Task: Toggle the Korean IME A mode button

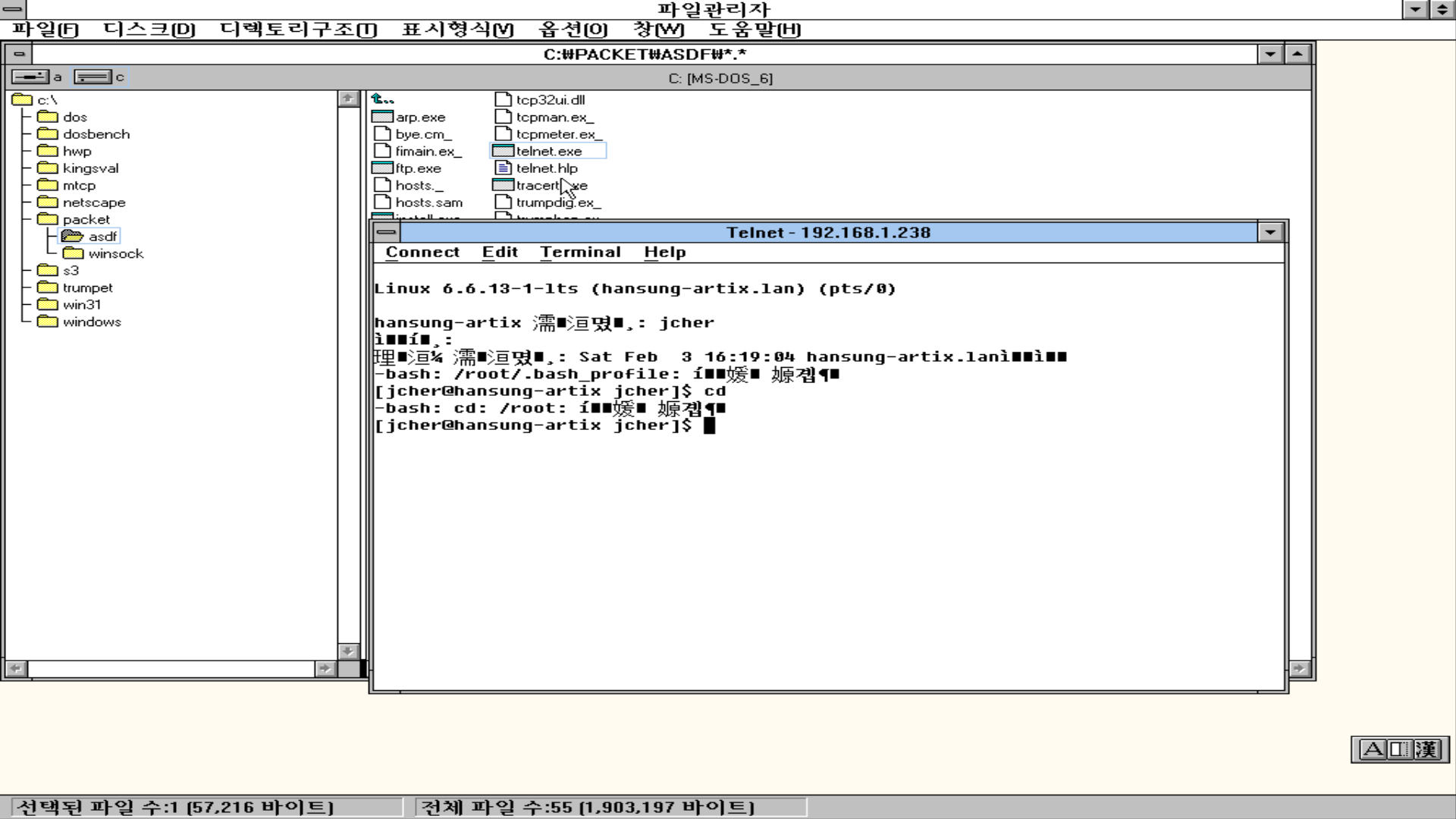Action: (x=1373, y=749)
